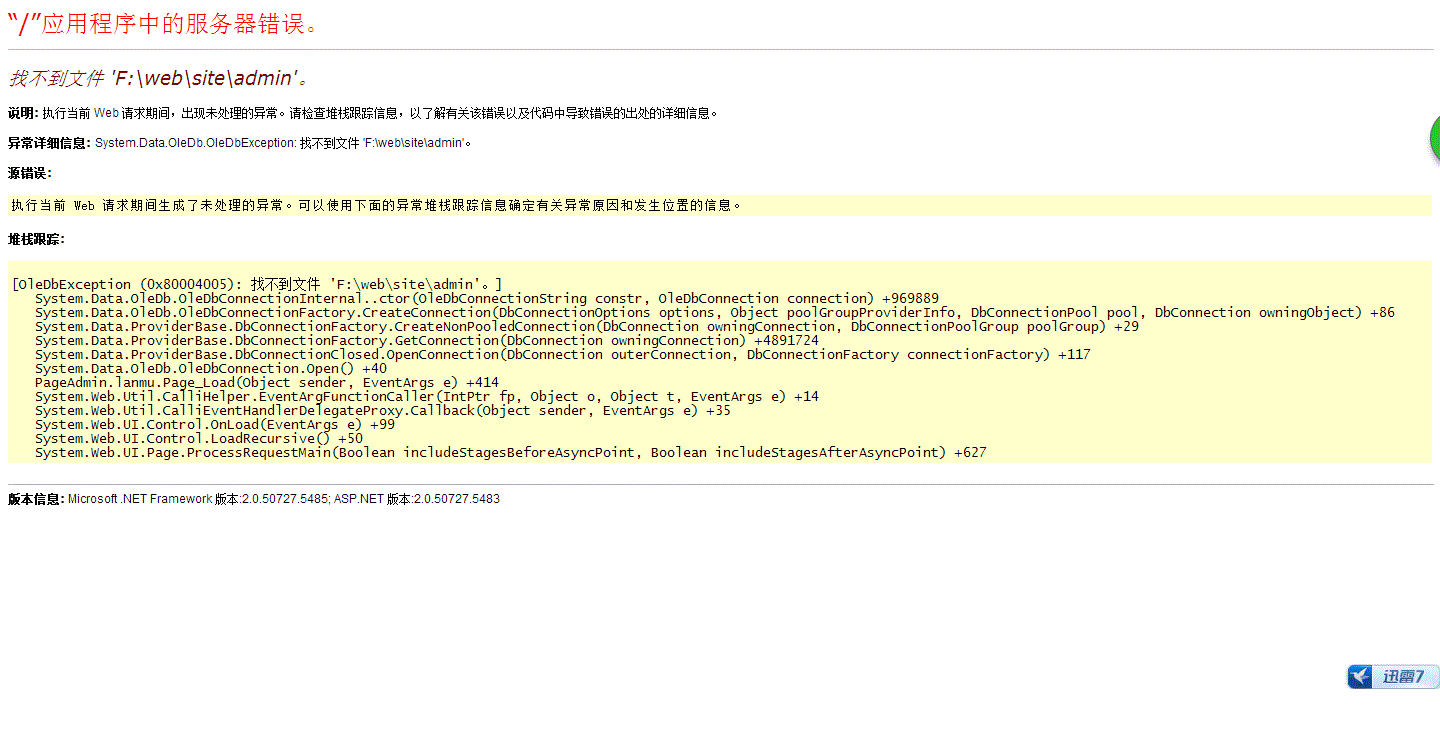Click the PageAdmin.lanmu.Page_Load stack line

point(266,383)
